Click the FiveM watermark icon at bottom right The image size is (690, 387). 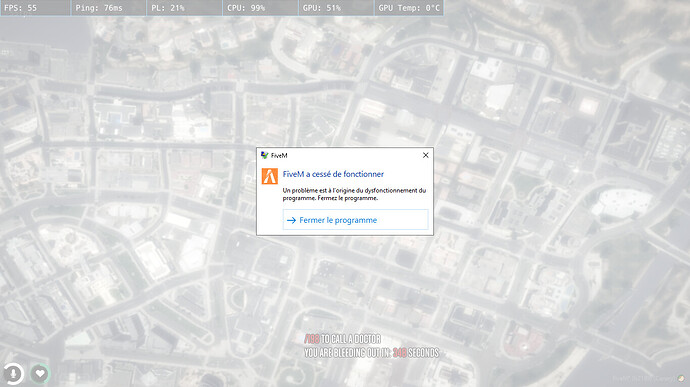coord(681,379)
